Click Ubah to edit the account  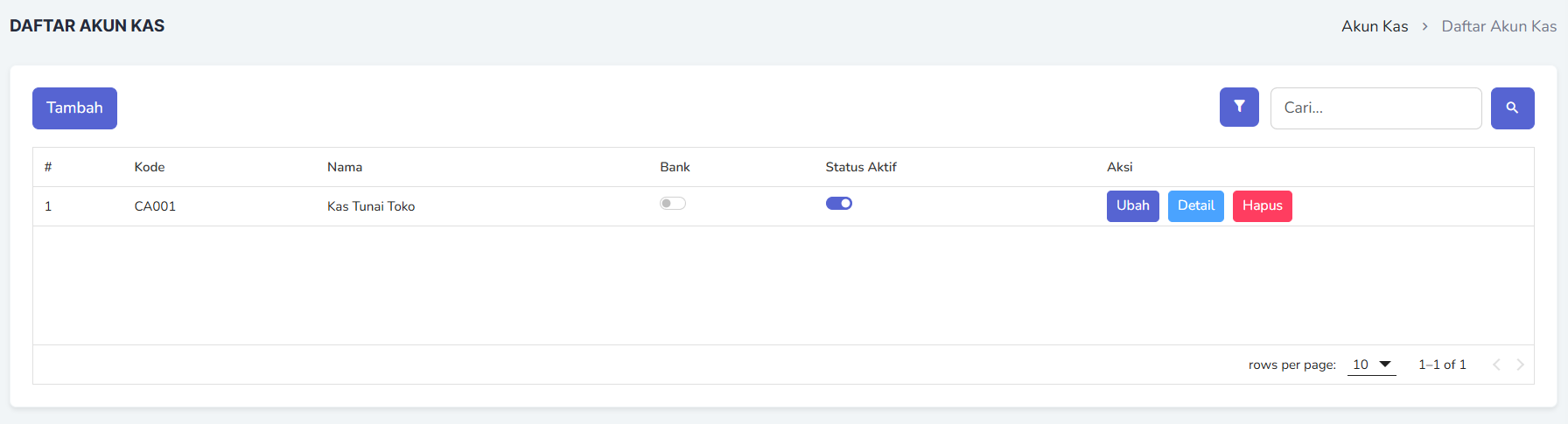[1132, 206]
